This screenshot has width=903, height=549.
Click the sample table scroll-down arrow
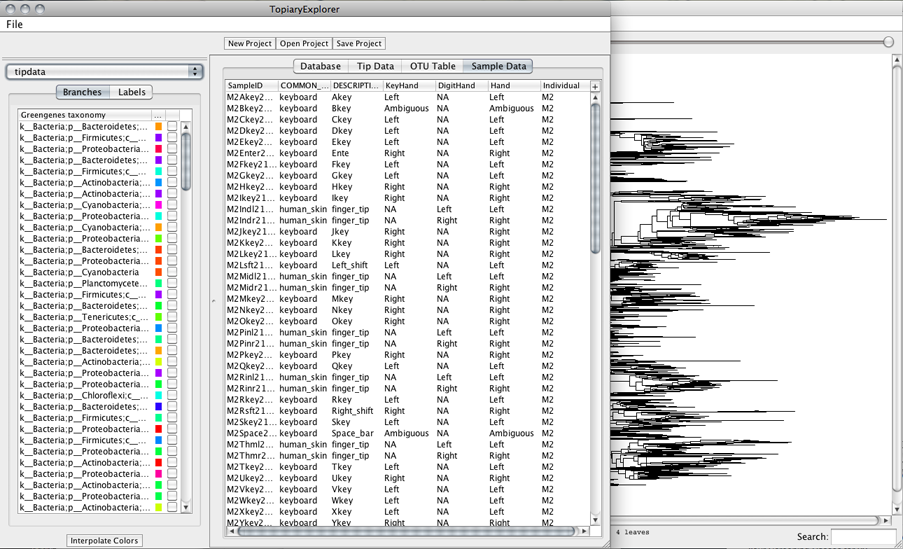click(595, 520)
